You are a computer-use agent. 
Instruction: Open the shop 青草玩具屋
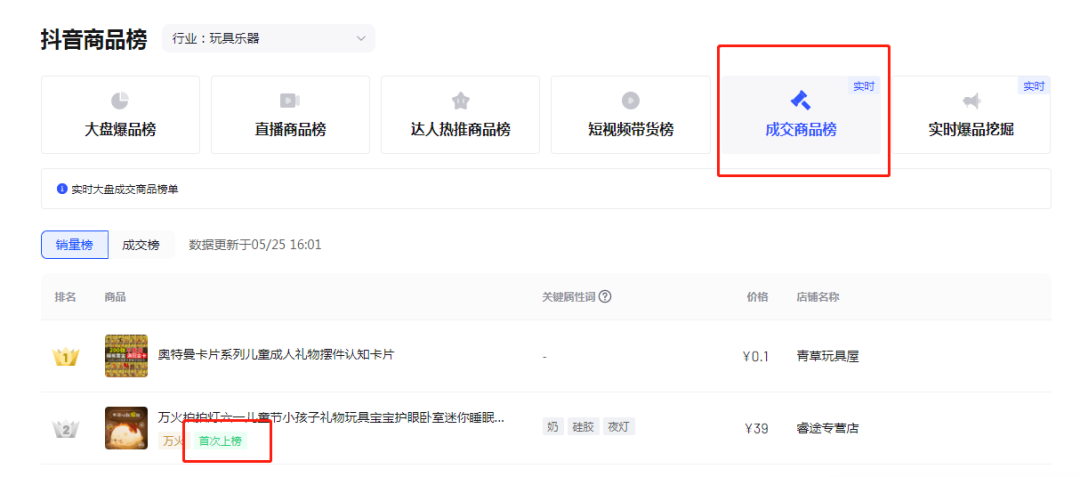pyautogui.click(x=827, y=357)
